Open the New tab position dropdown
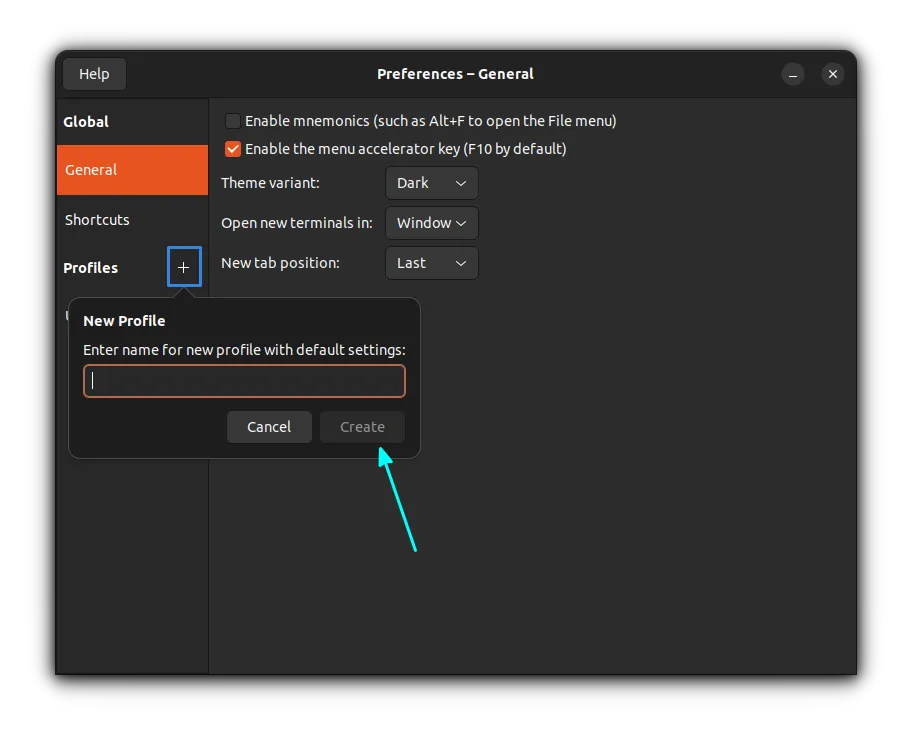This screenshot has width=912, height=735. (x=431, y=263)
